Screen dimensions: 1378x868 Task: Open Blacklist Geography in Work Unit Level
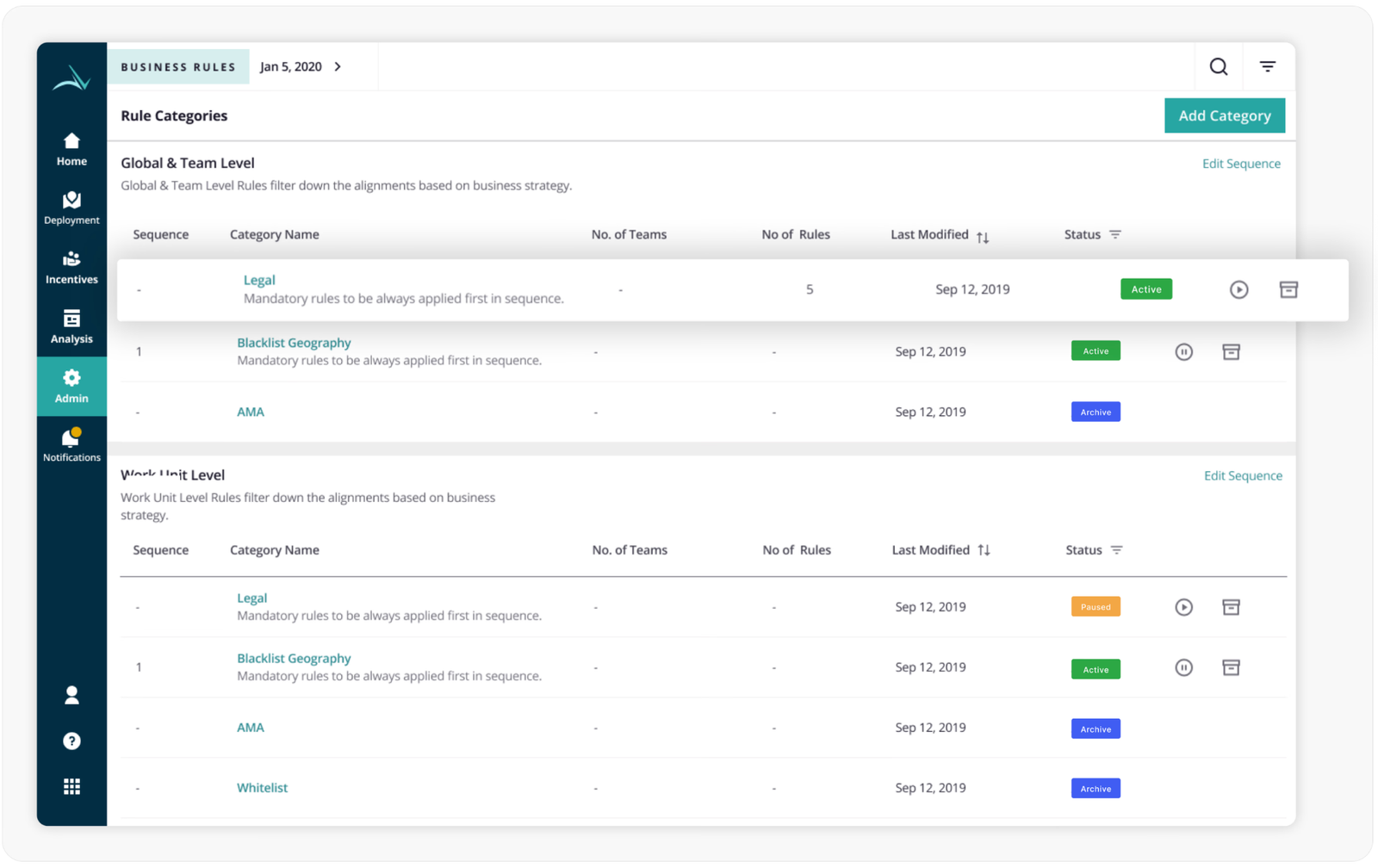294,658
